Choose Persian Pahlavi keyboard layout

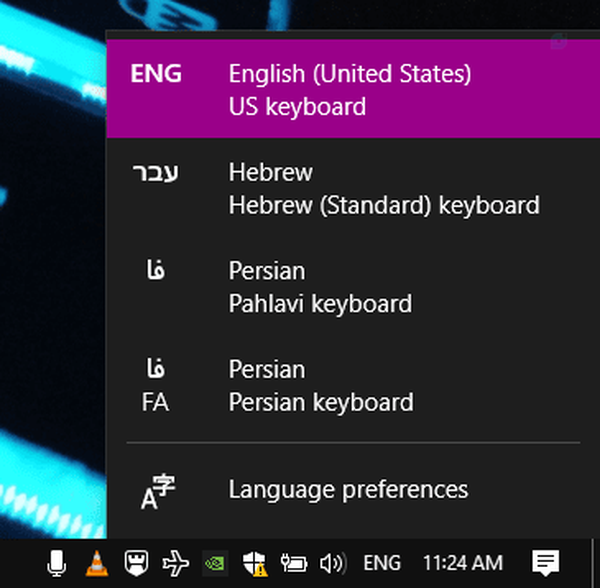[353, 287]
